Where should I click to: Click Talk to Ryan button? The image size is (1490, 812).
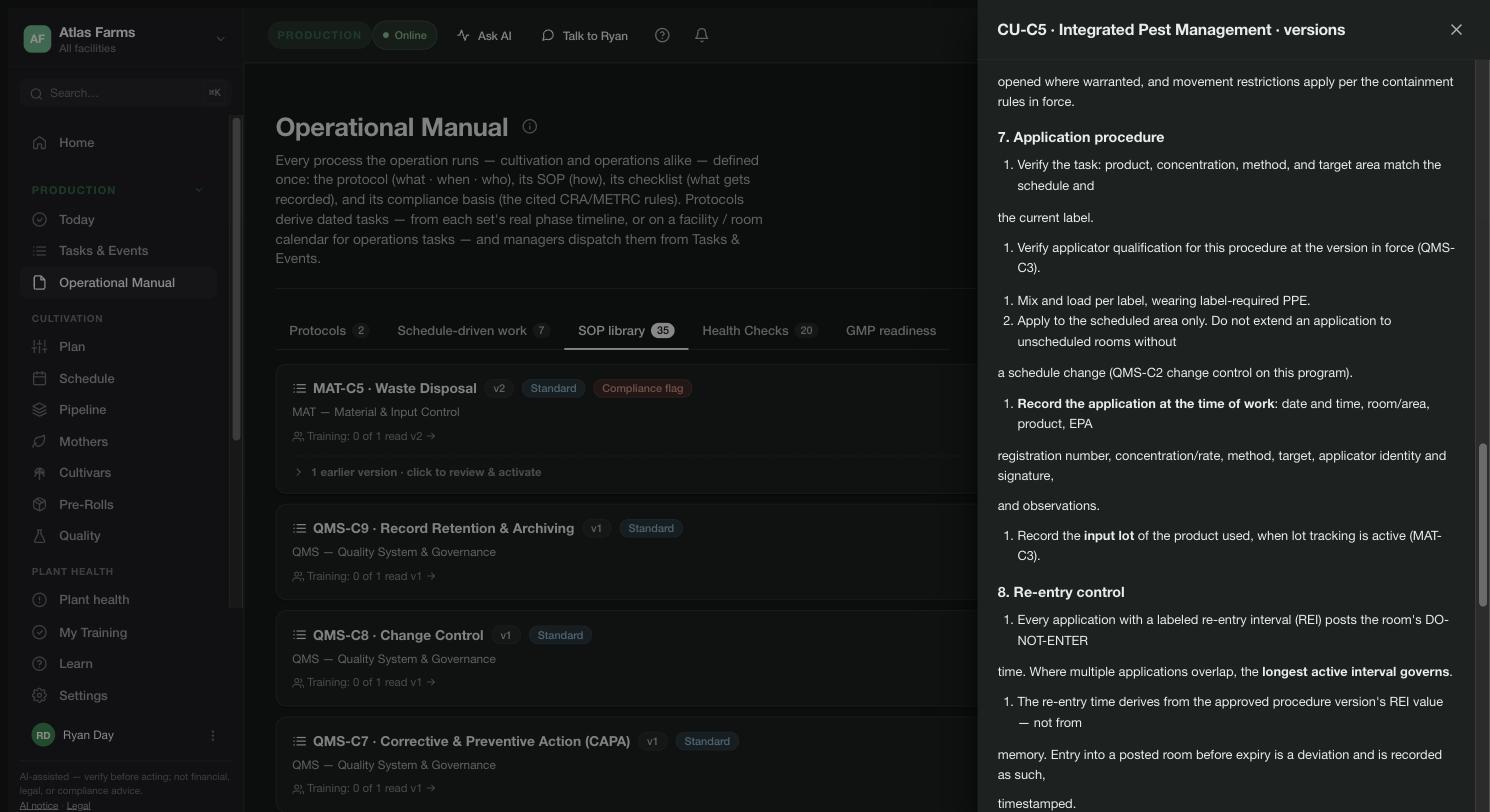coord(585,35)
